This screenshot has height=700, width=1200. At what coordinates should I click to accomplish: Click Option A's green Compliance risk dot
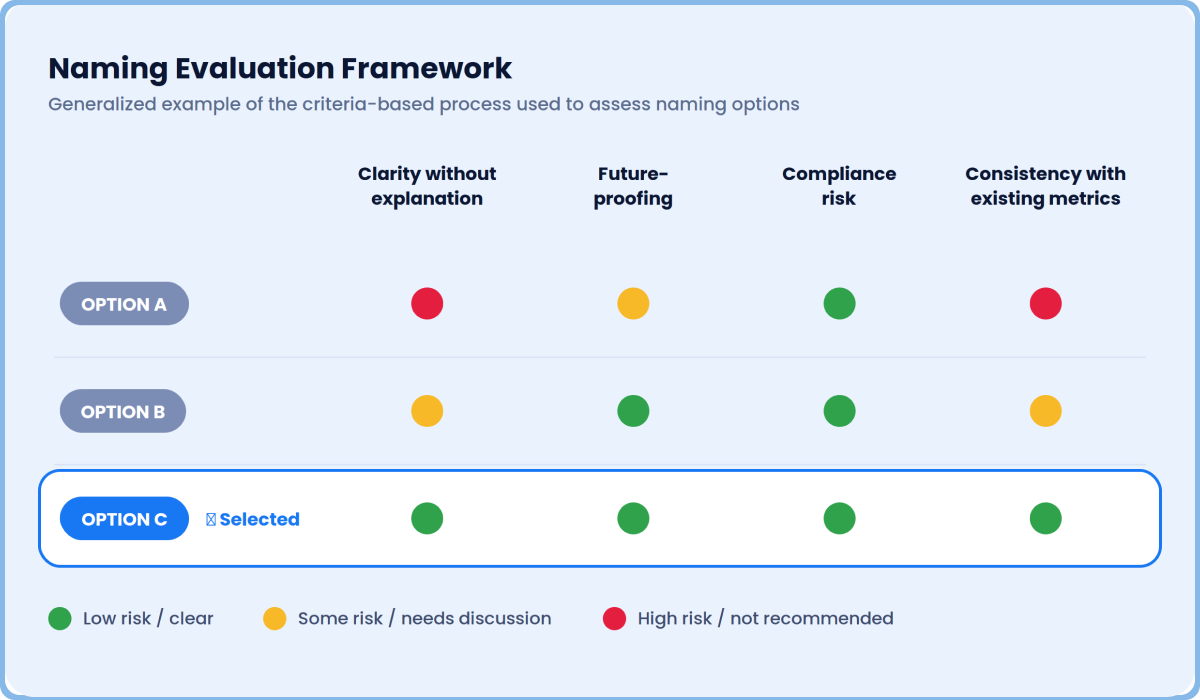(839, 303)
